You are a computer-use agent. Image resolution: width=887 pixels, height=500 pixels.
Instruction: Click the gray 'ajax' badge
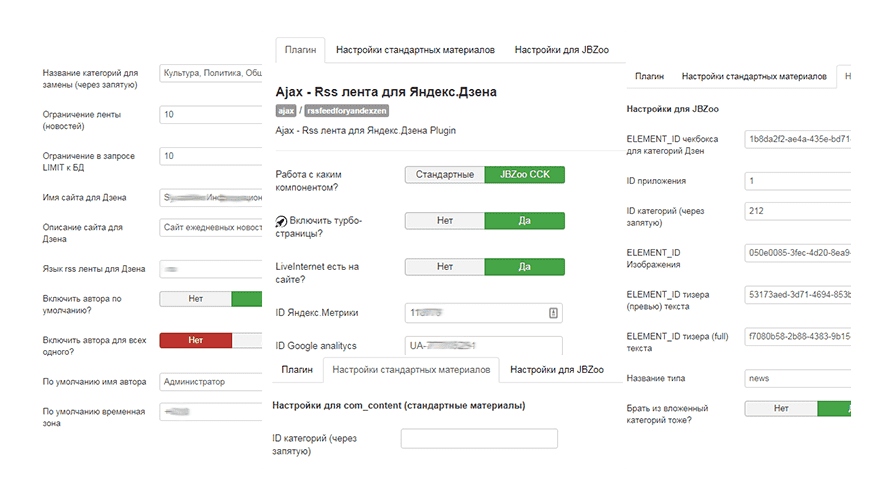[x=286, y=111]
